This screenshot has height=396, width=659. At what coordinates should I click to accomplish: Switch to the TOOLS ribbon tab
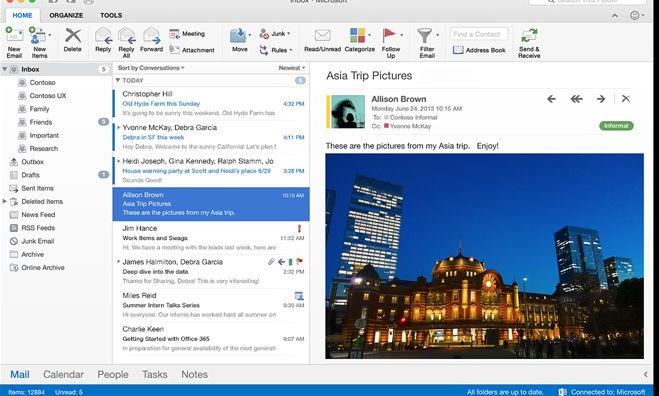pos(111,15)
